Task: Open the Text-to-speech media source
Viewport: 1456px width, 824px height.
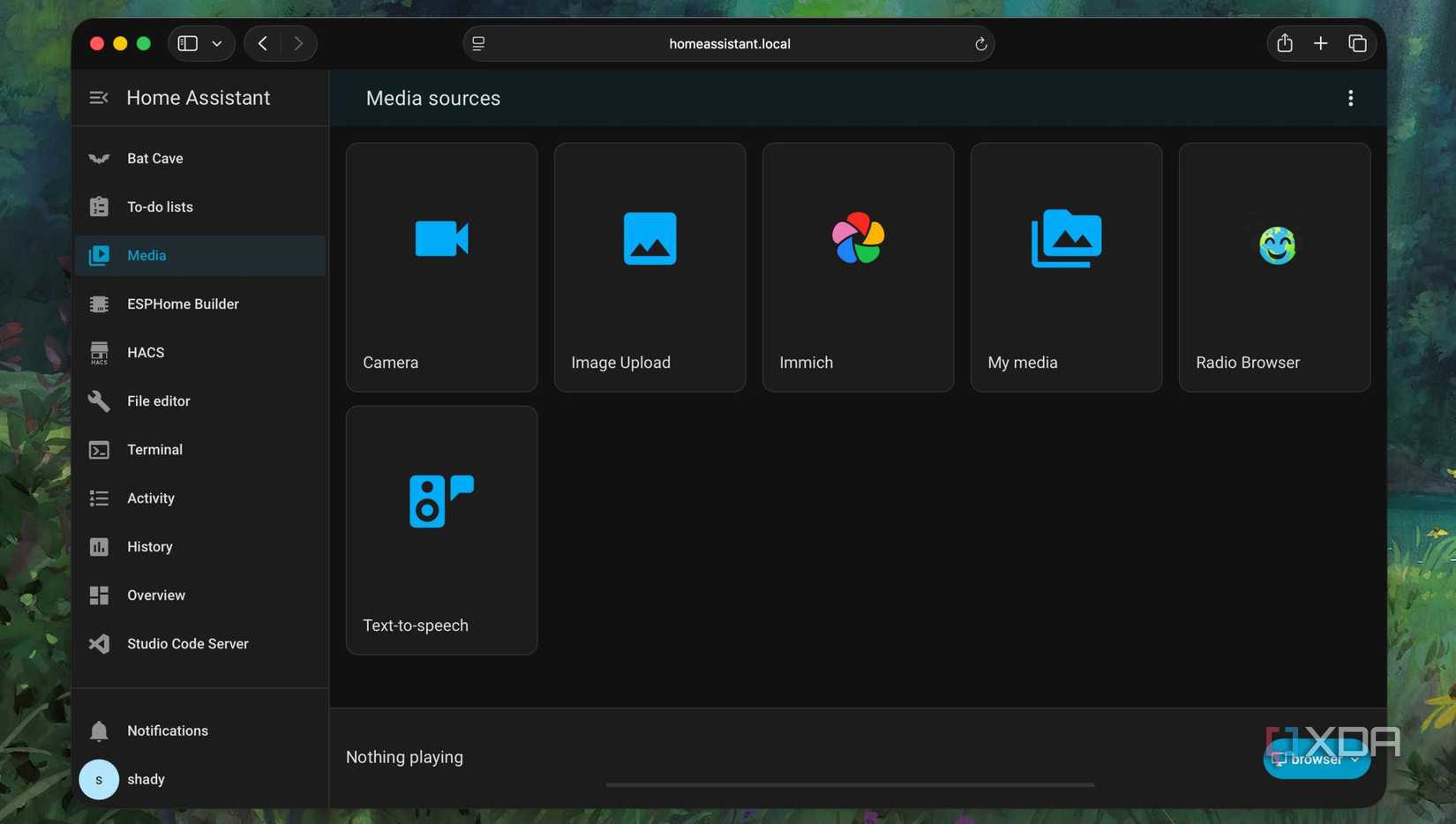Action: (441, 530)
